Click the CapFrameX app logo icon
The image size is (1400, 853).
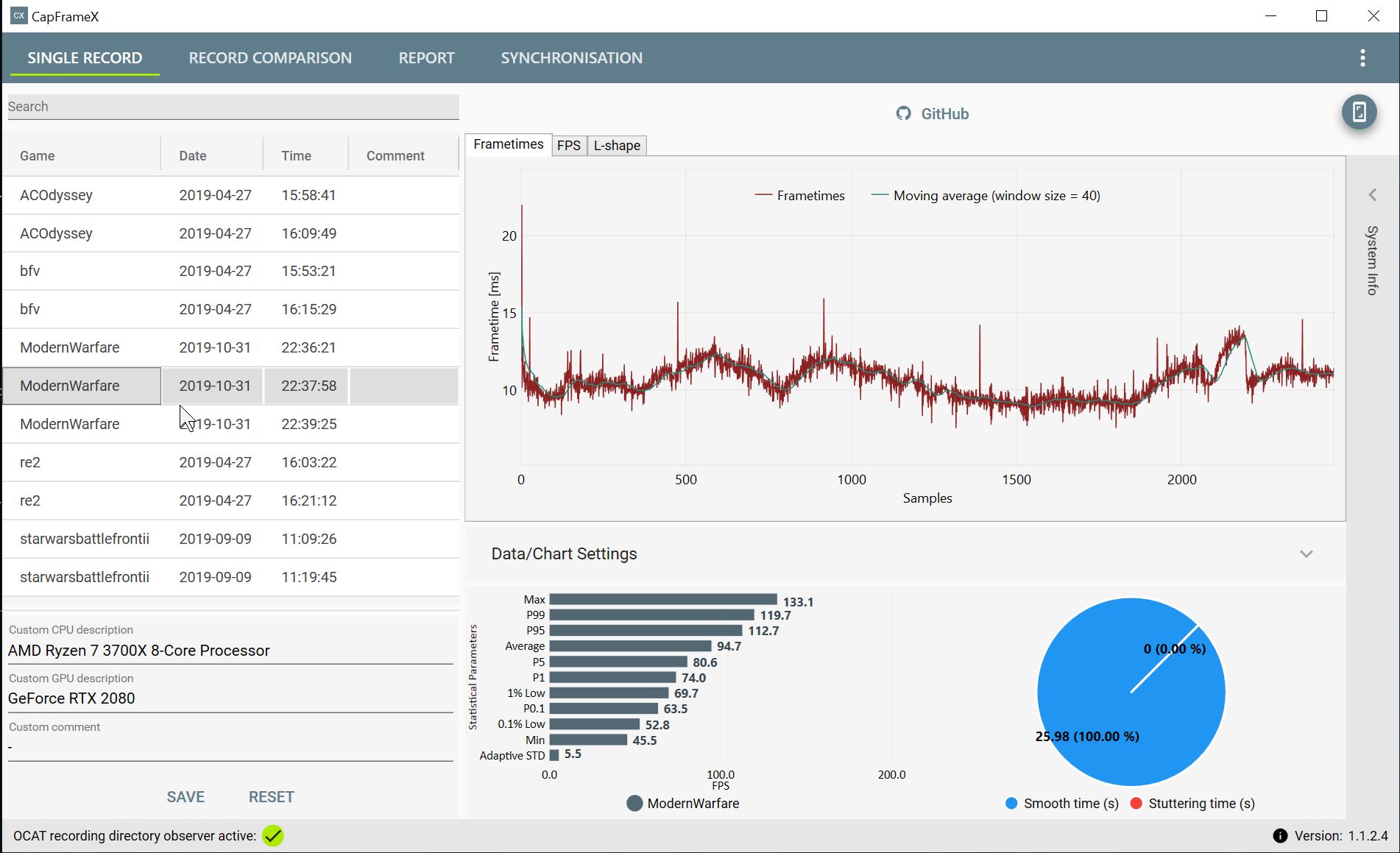pos(19,15)
